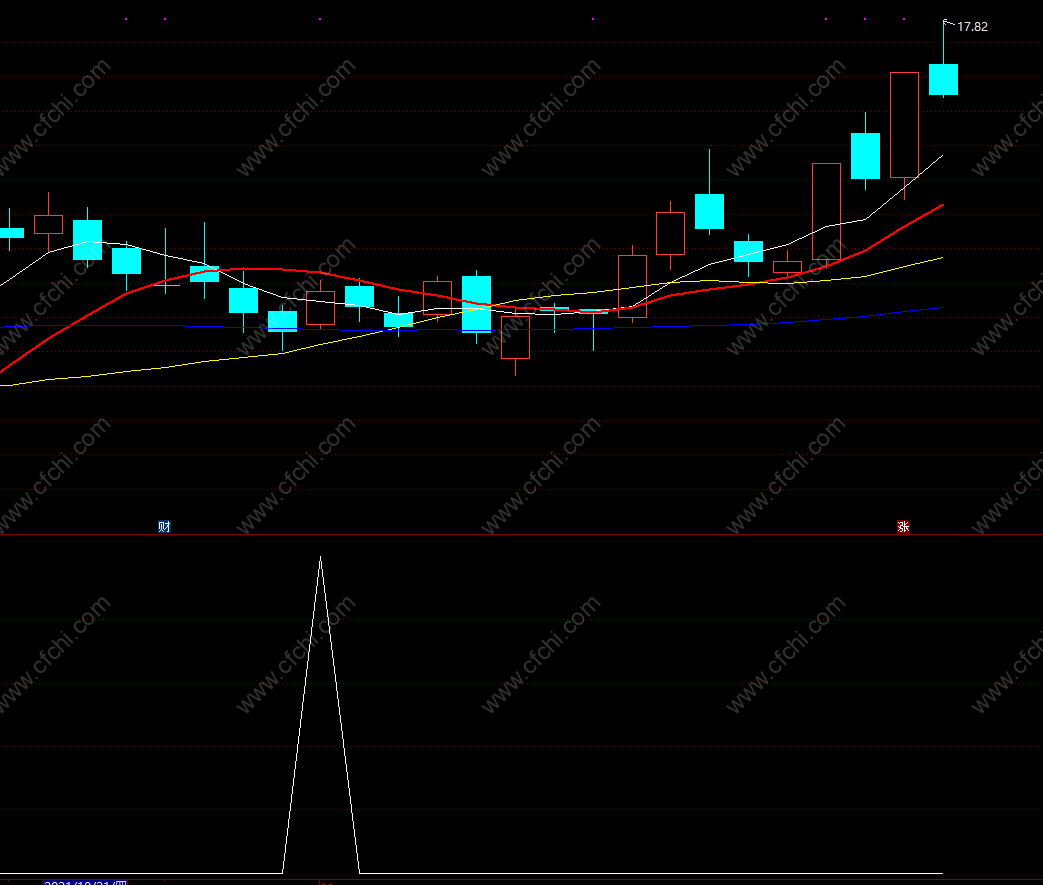Viewport: 1043px width, 885px height.
Task: Select the tallest red hollow candlestick near the right
Action: (x=904, y=125)
